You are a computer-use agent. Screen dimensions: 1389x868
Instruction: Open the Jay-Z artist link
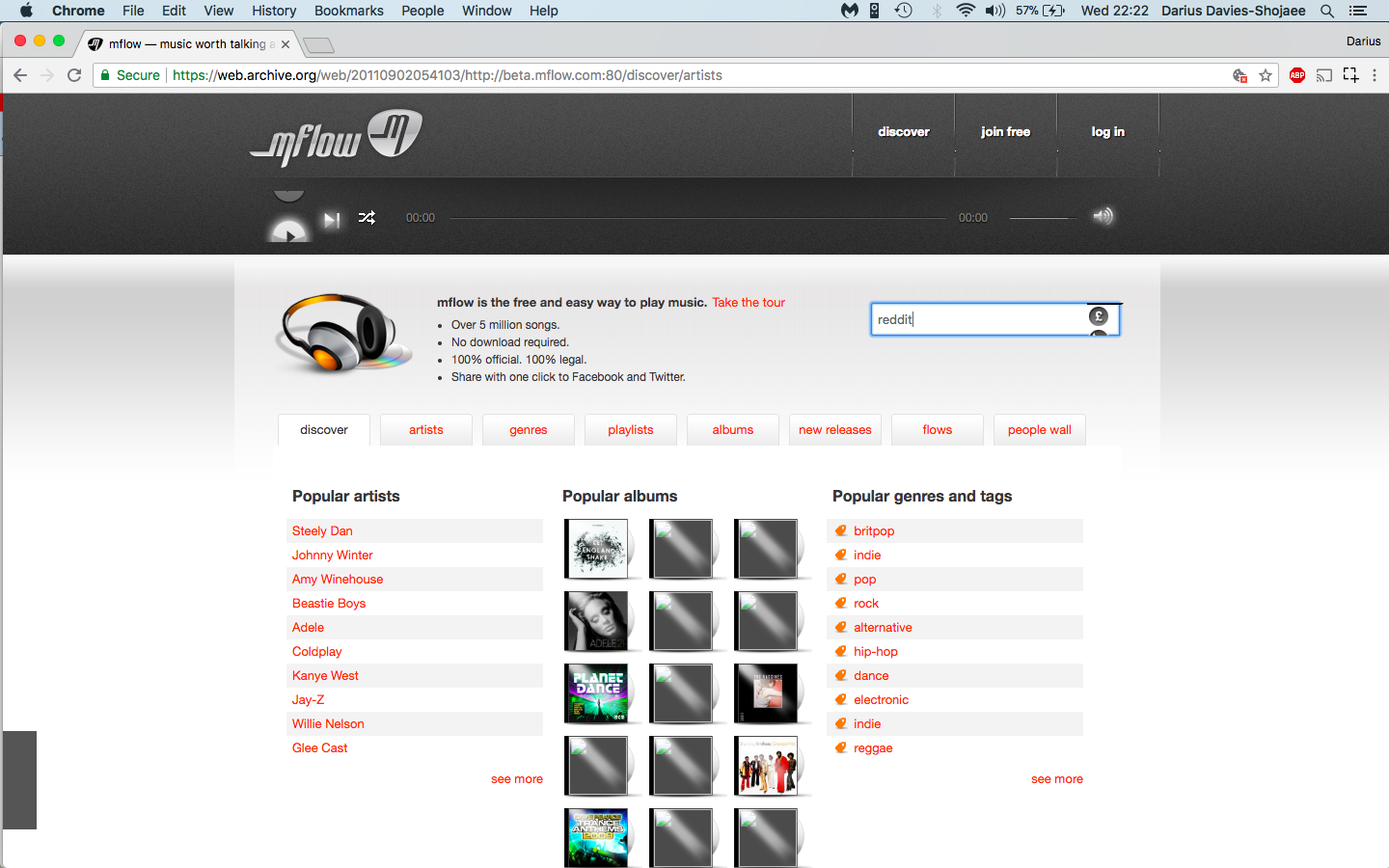308,700
